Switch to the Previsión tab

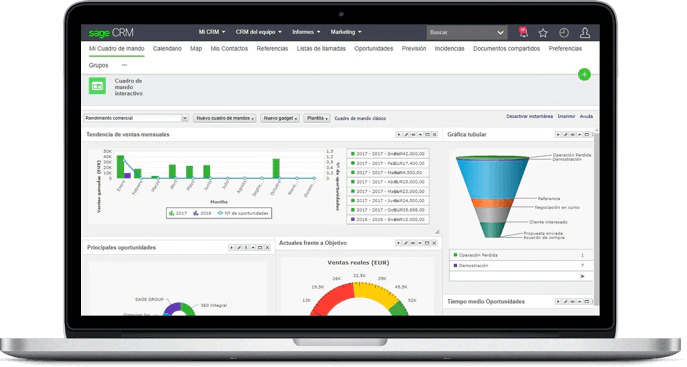click(x=414, y=49)
